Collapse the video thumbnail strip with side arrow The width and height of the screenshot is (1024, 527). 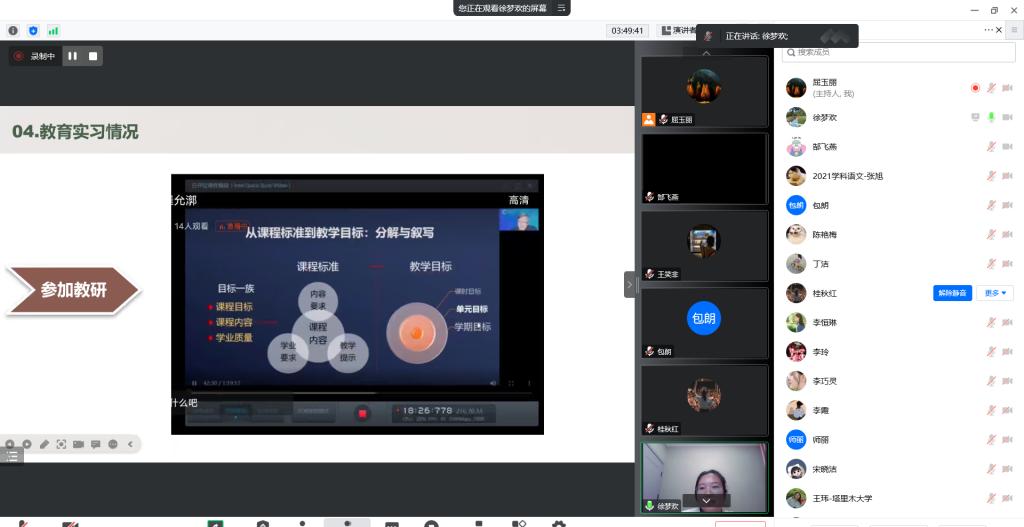630,284
